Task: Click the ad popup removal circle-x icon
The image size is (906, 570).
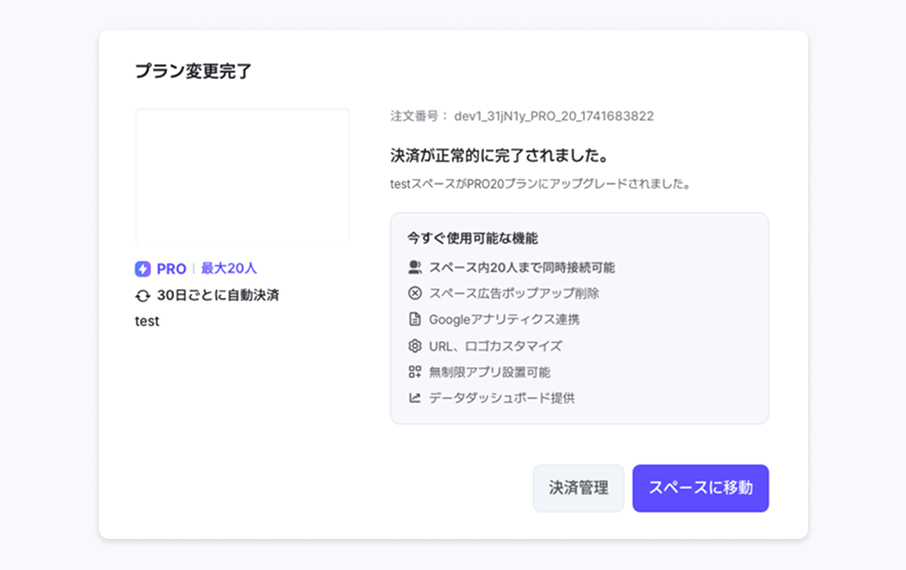Action: click(415, 294)
